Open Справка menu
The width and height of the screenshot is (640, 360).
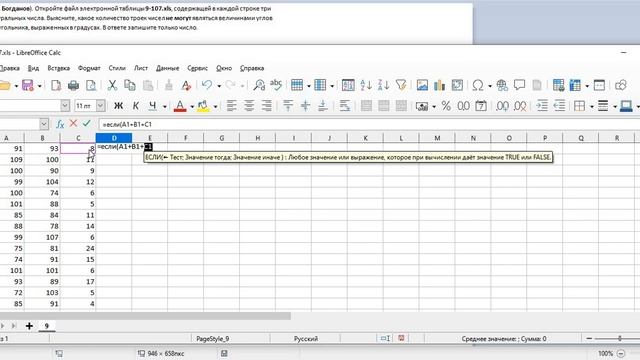pyautogui.click(x=252, y=68)
